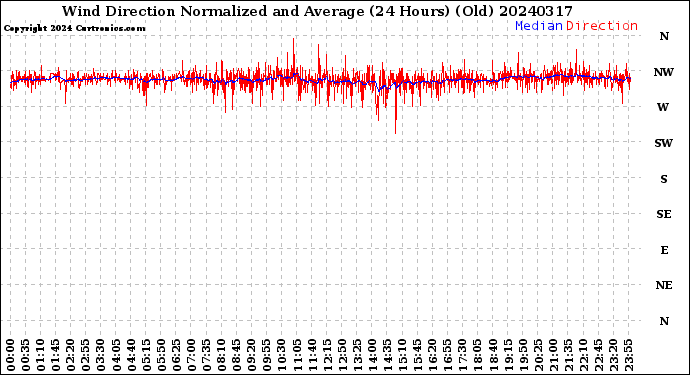Viewport: 690px width, 375px height.
Task: Click the 00:00 time label
Action: pyautogui.click(x=11, y=355)
